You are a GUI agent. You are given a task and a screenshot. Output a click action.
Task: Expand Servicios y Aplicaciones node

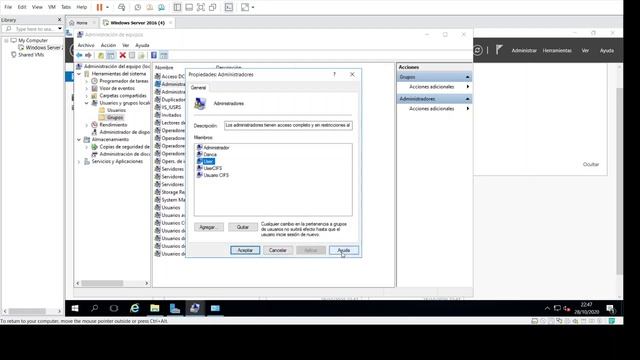pos(79,162)
